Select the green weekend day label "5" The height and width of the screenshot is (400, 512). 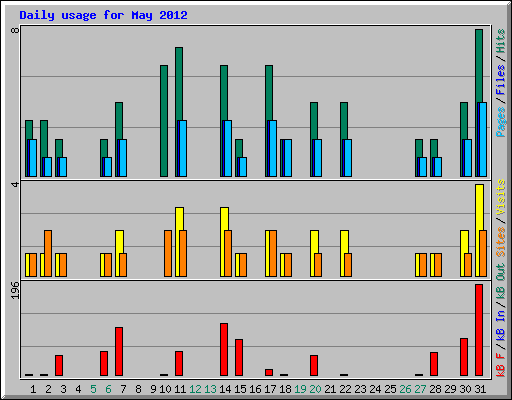tap(93, 389)
